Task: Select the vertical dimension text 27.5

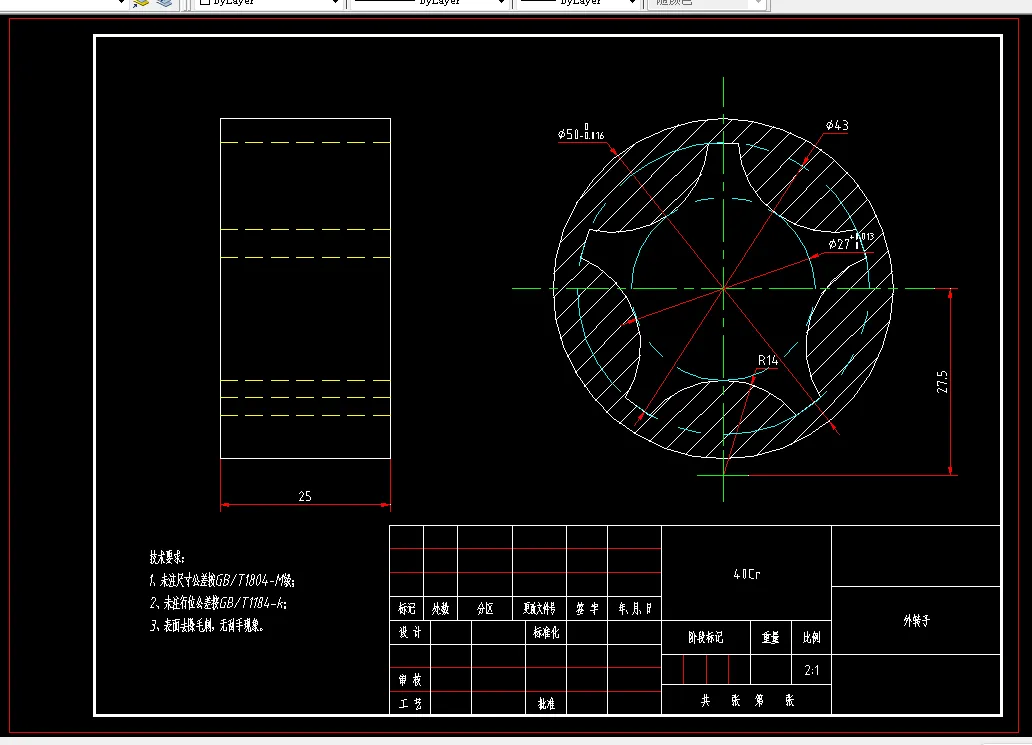Action: click(942, 382)
